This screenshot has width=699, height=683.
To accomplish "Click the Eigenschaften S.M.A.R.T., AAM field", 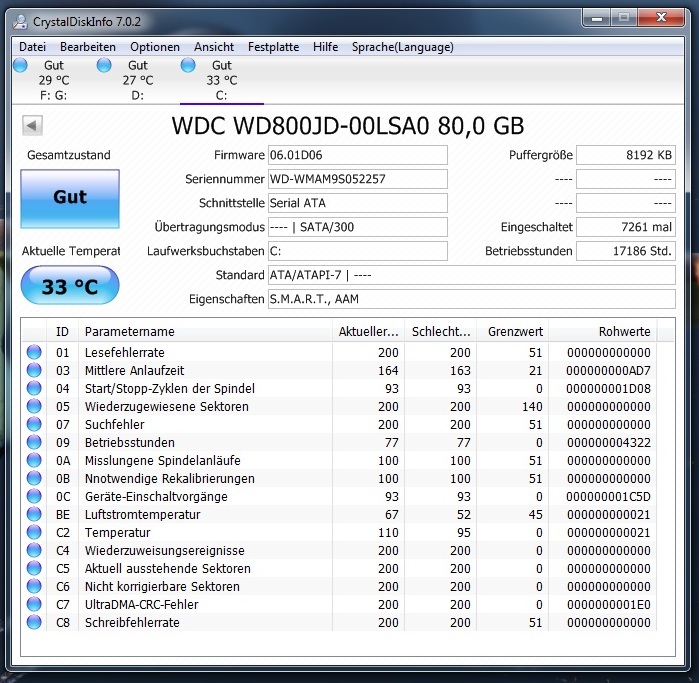I will click(472, 299).
